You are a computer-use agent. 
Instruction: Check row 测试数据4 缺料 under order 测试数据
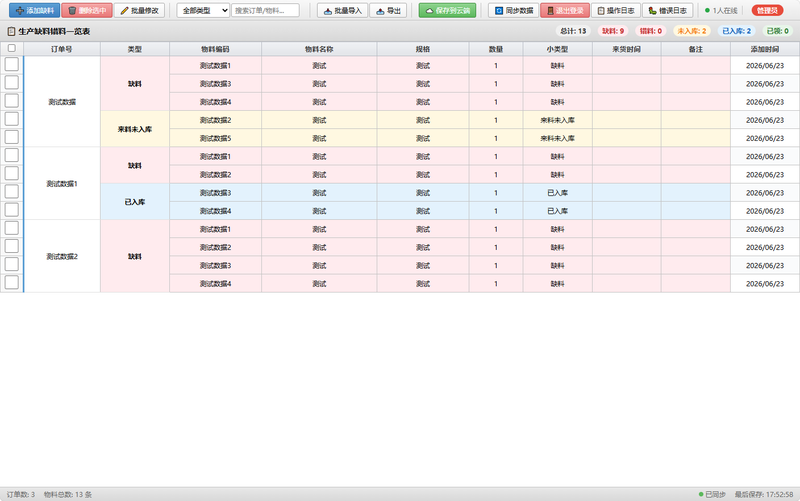[x=12, y=101]
